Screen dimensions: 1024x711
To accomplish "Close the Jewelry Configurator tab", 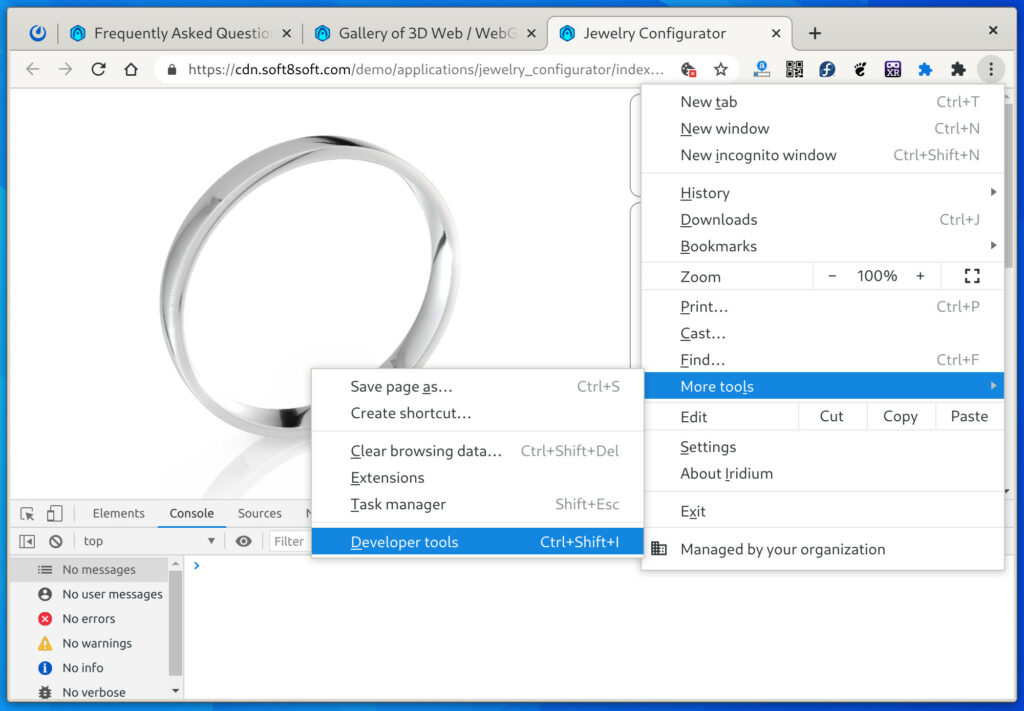I will point(776,33).
